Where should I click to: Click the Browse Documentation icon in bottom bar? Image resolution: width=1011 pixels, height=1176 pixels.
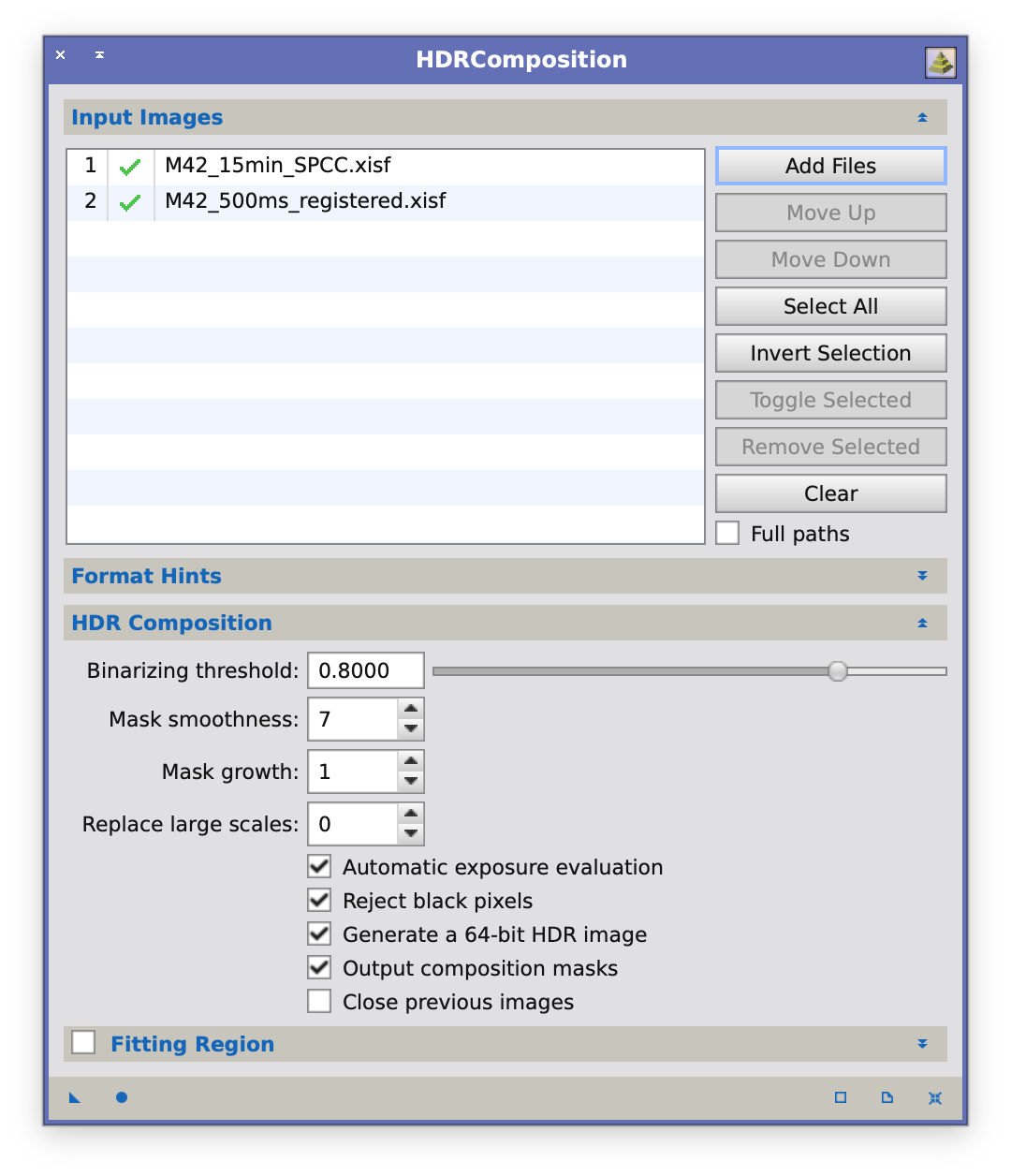point(886,1097)
